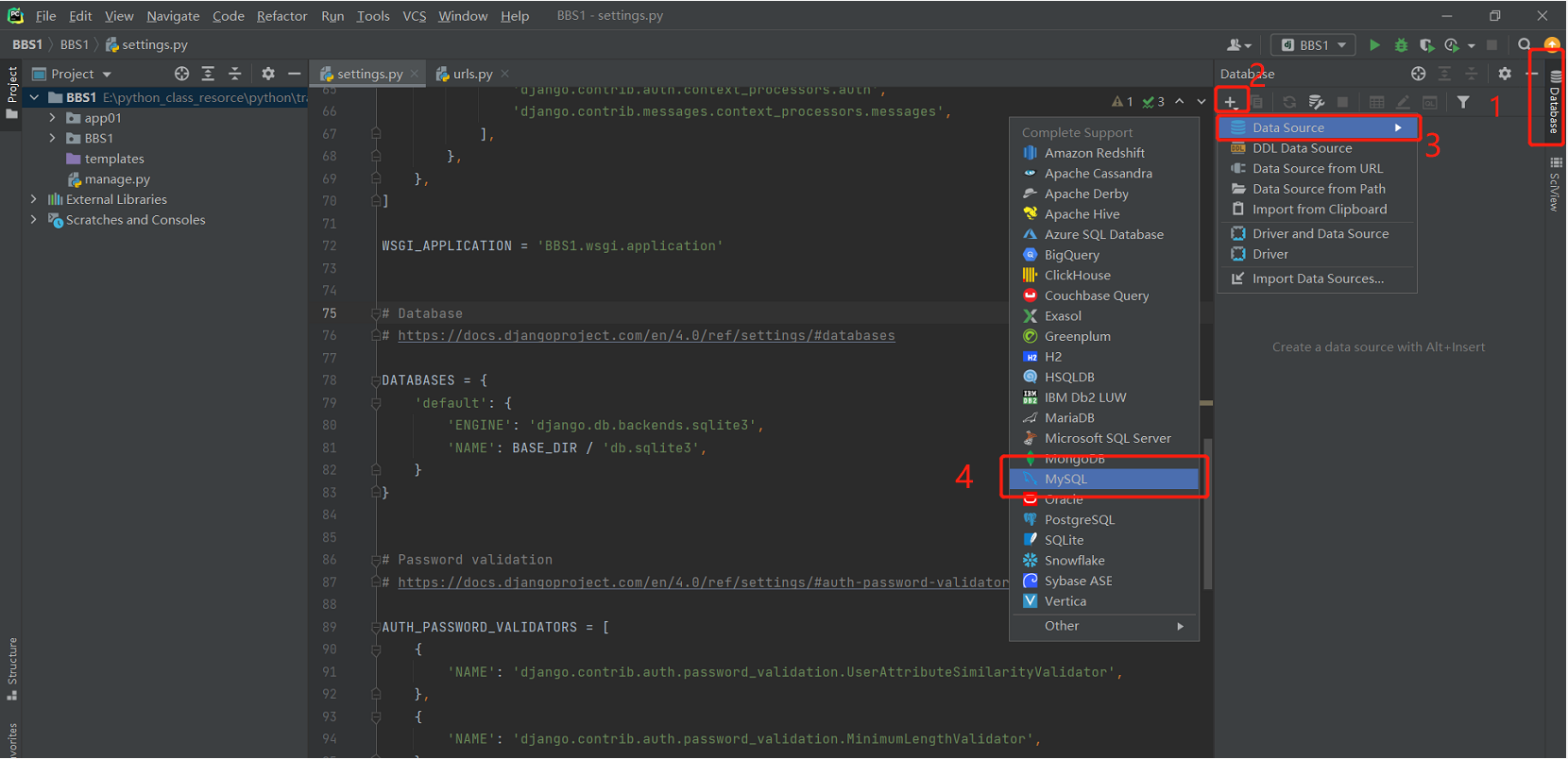This screenshot has width=1568, height=759.
Task: Click Import Data Sources entry
Action: pos(1318,278)
